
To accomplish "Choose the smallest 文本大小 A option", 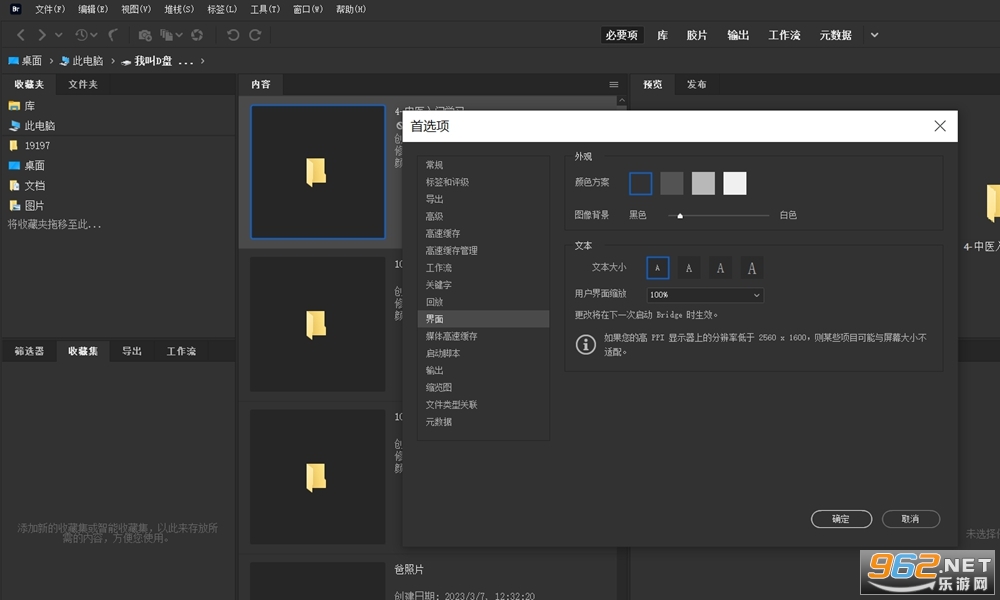I will tap(658, 268).
